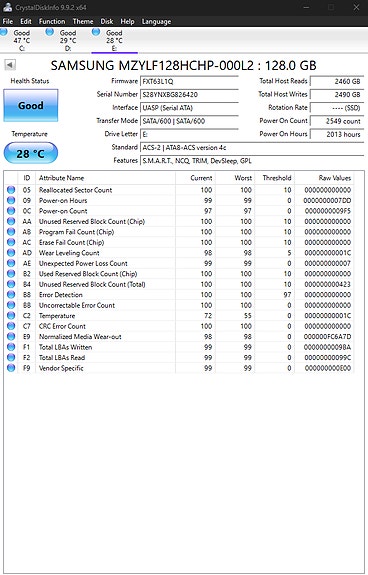Switch to the Good 47 °C C: disk tab

[22, 40]
